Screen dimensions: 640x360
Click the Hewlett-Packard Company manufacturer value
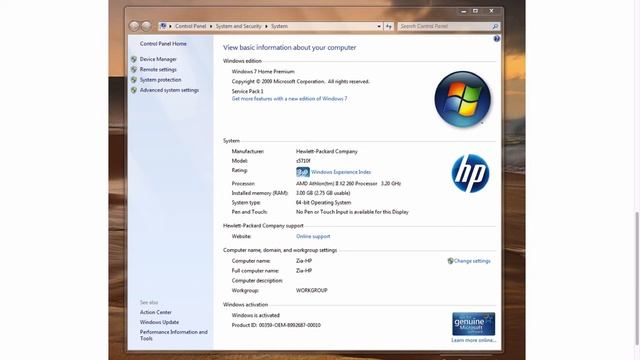pyautogui.click(x=327, y=151)
